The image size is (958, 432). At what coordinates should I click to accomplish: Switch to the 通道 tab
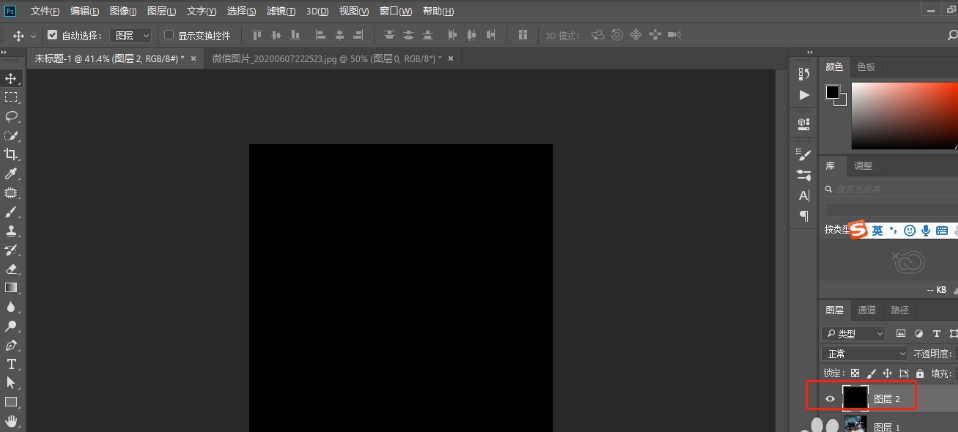pyautogui.click(x=867, y=310)
